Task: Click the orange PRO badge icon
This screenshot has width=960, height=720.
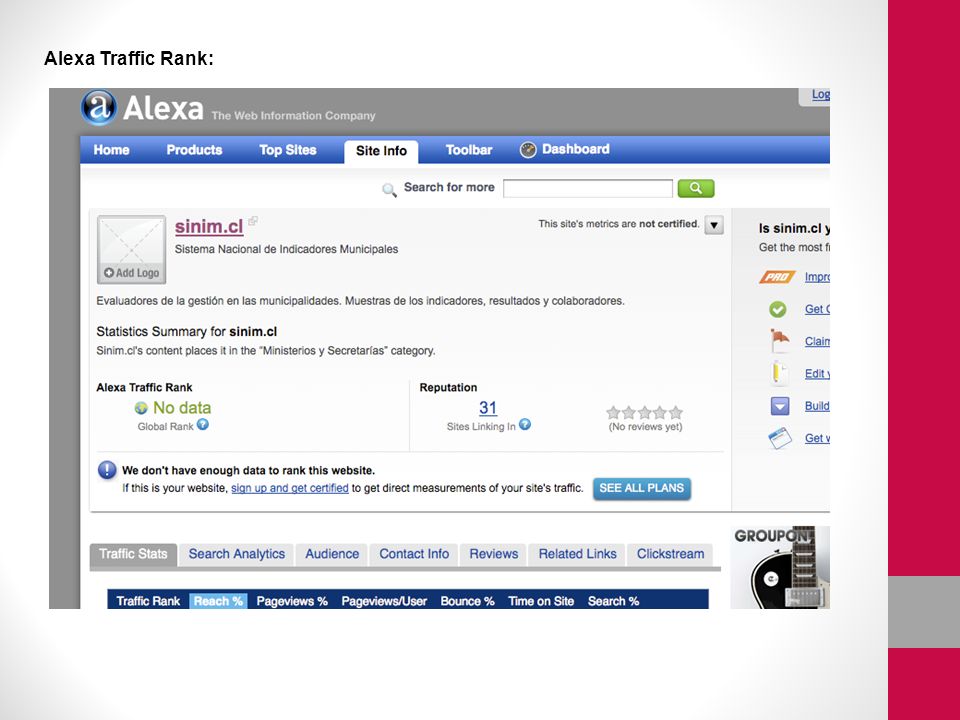Action: 777,277
